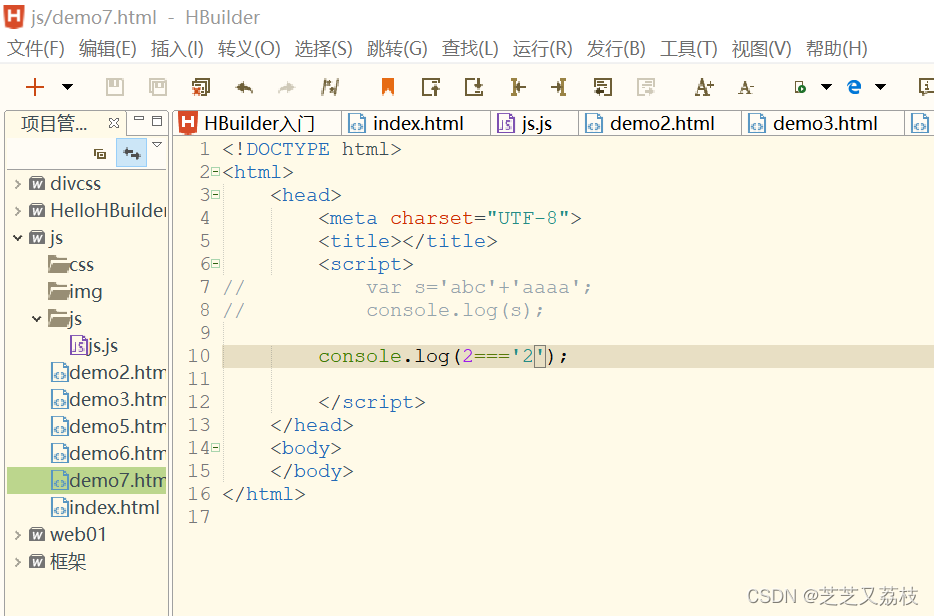Click the Collapse All tree icon
Viewport: 934px width, 616px height.
pos(100,154)
